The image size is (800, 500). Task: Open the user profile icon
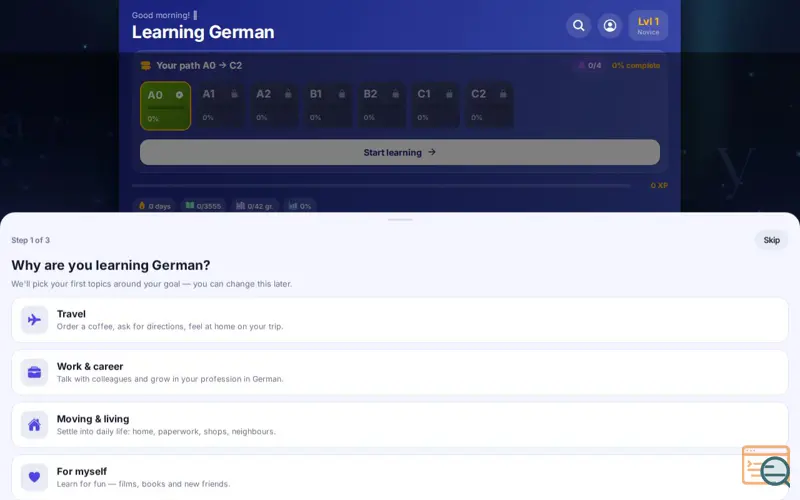(609, 26)
